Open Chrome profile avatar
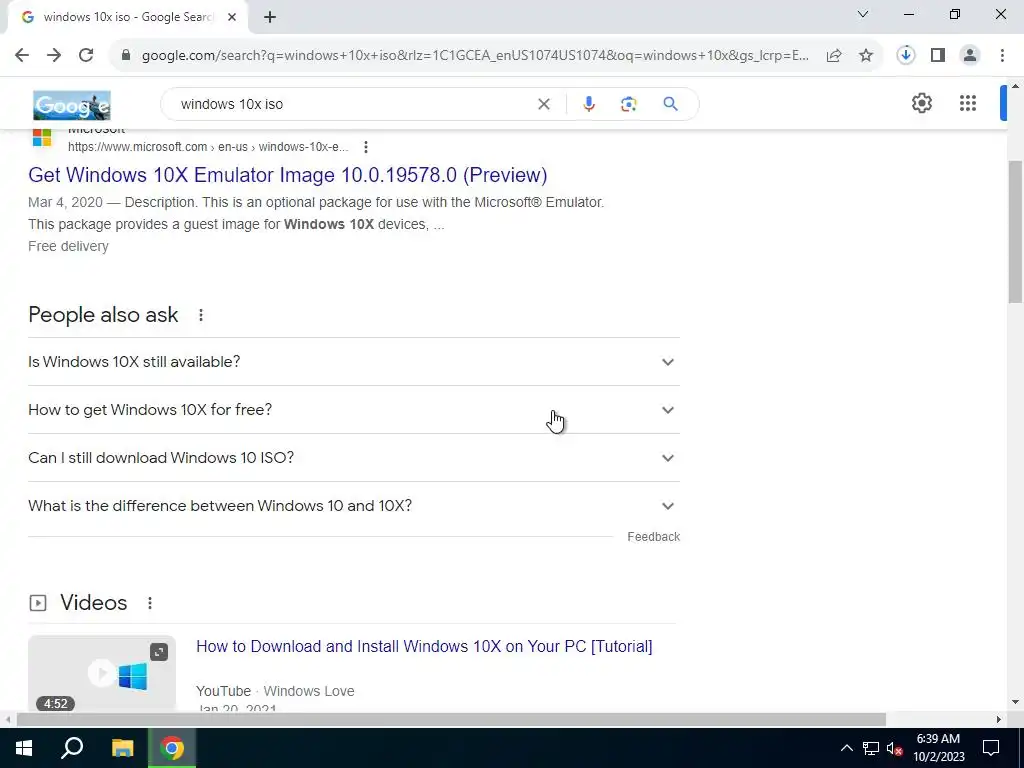The image size is (1024, 768). pos(970,56)
